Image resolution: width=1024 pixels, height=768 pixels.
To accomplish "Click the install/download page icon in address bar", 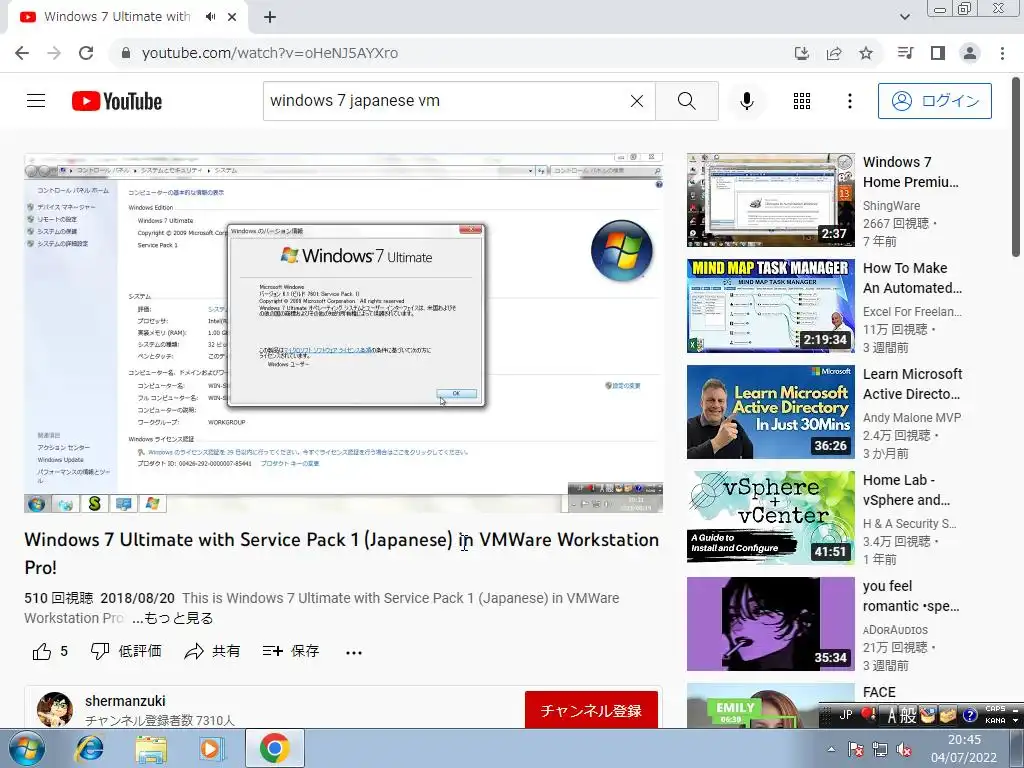I will (x=802, y=53).
